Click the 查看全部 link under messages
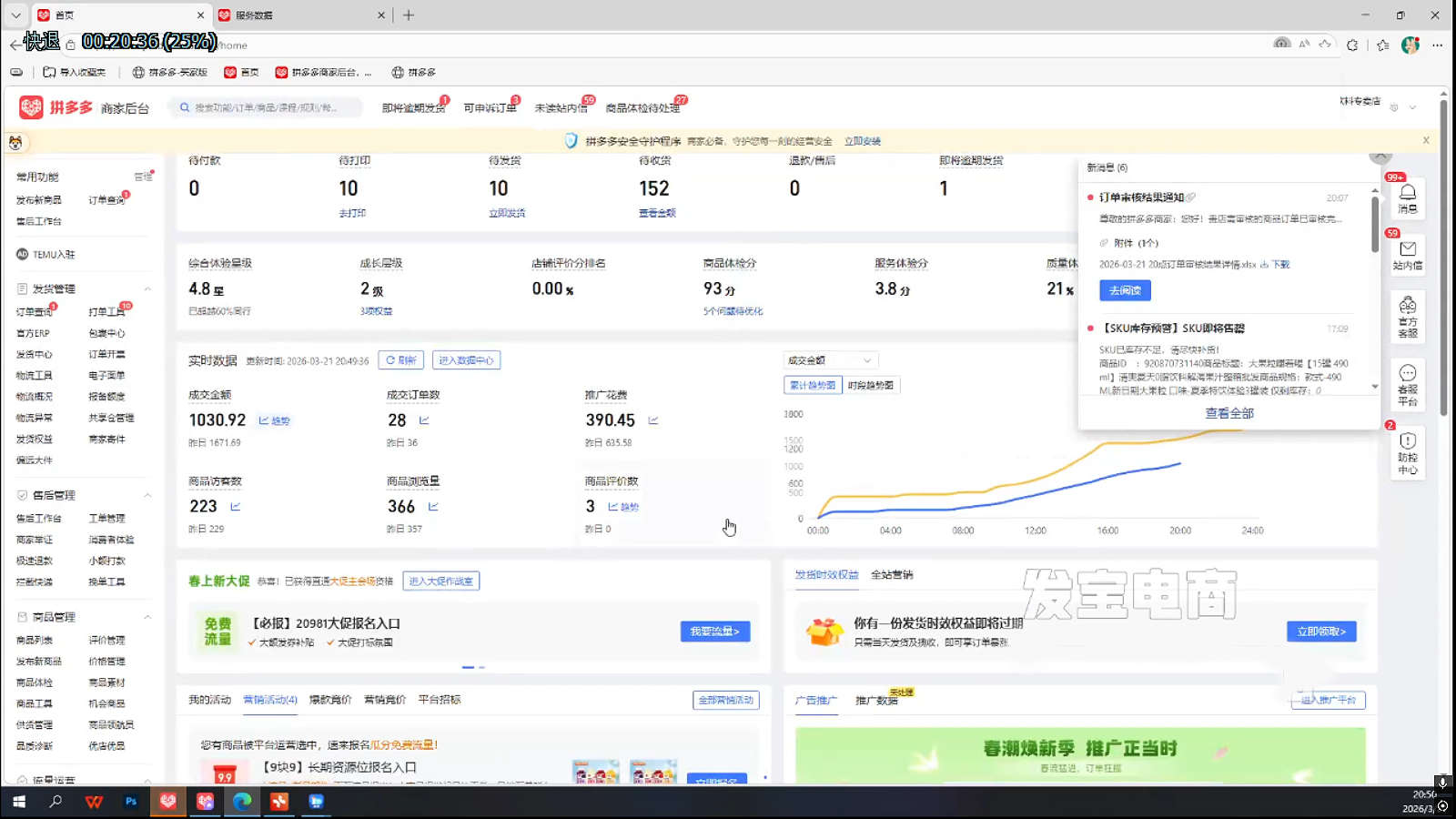 1228,413
